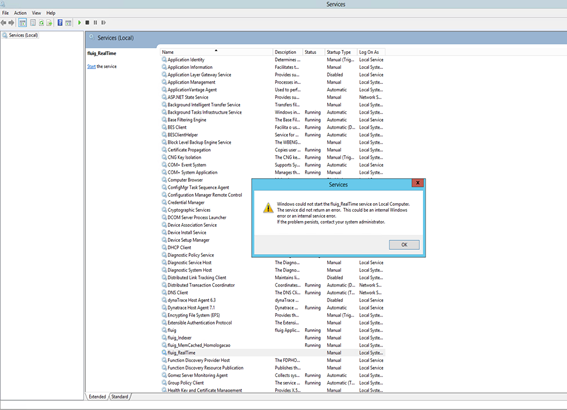Click the gear icon beside DNS Client
The image size is (567, 410).
(164, 293)
